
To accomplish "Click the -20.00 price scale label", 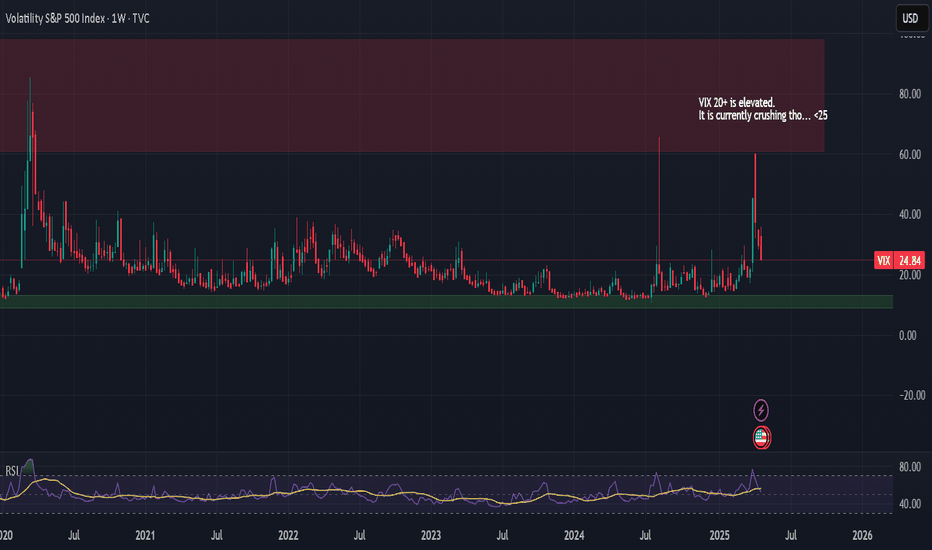I will coord(910,395).
